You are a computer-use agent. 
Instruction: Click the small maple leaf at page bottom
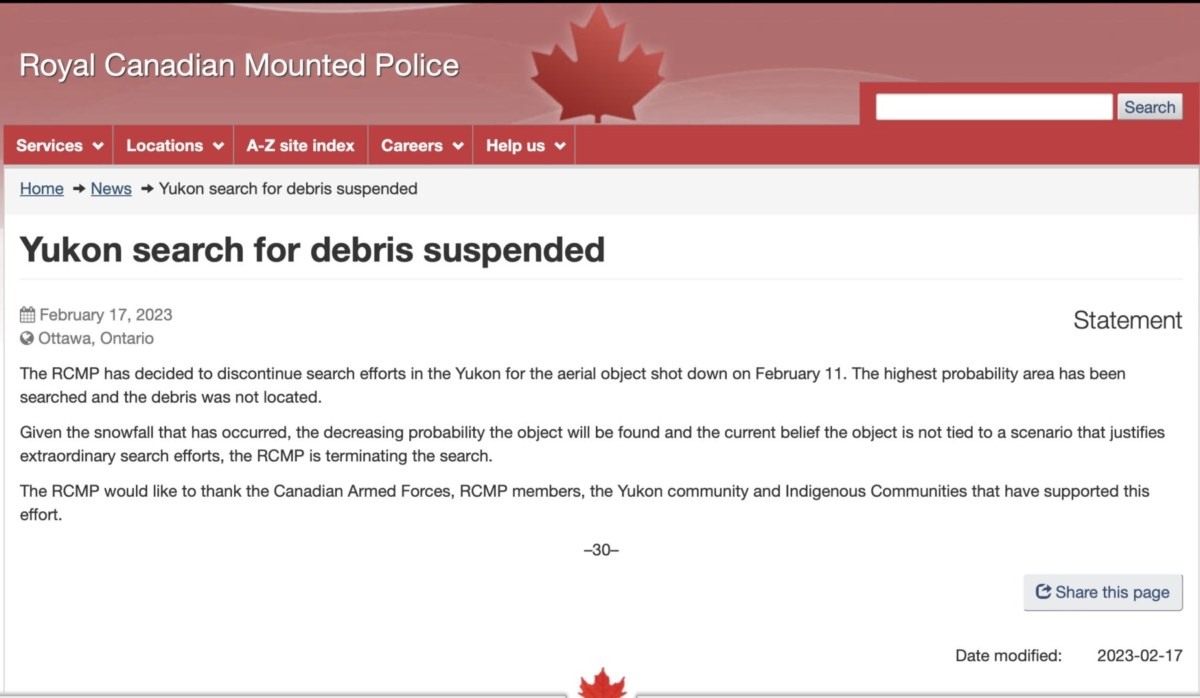coord(602,683)
